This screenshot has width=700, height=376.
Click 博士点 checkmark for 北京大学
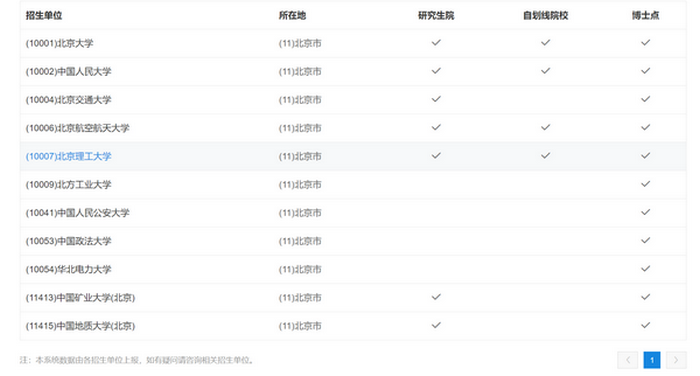click(646, 42)
